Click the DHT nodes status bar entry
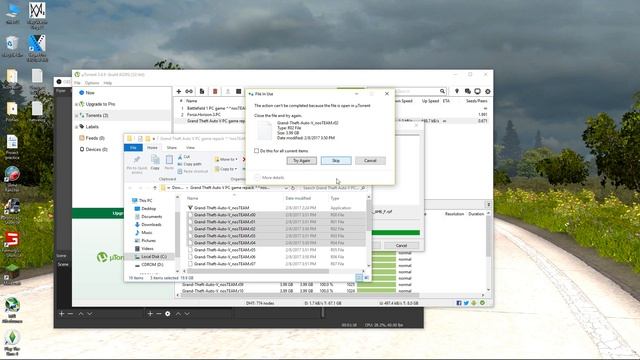640x360 pixels. [260, 303]
